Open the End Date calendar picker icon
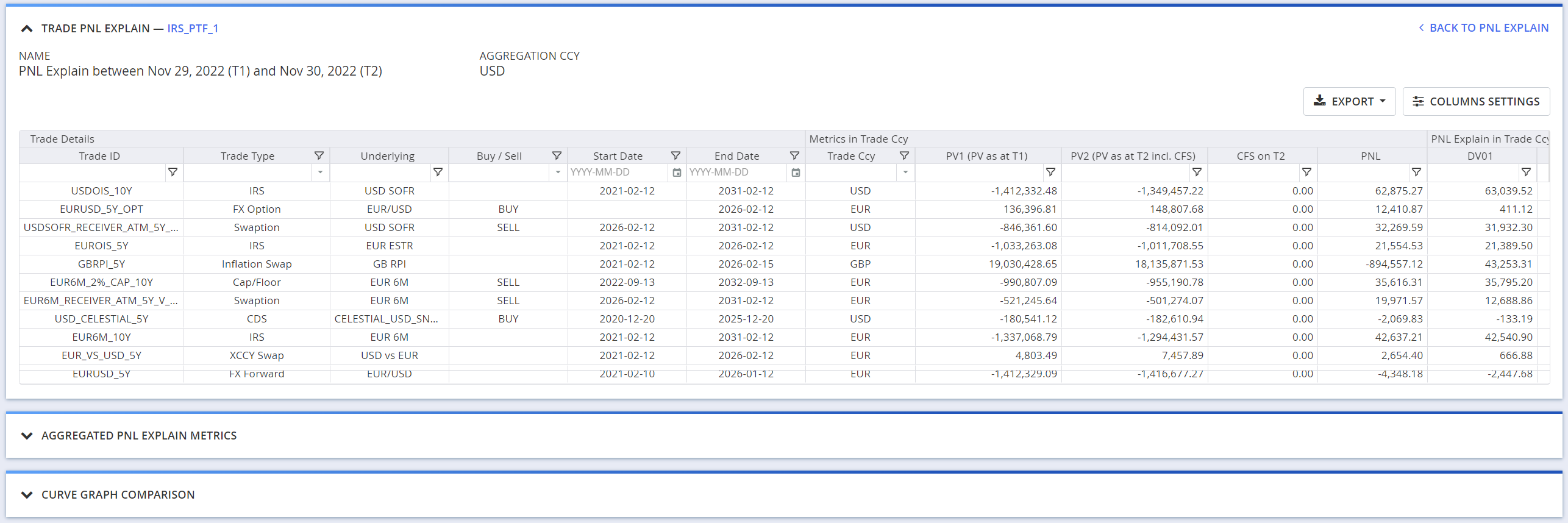1568x523 pixels. click(796, 173)
